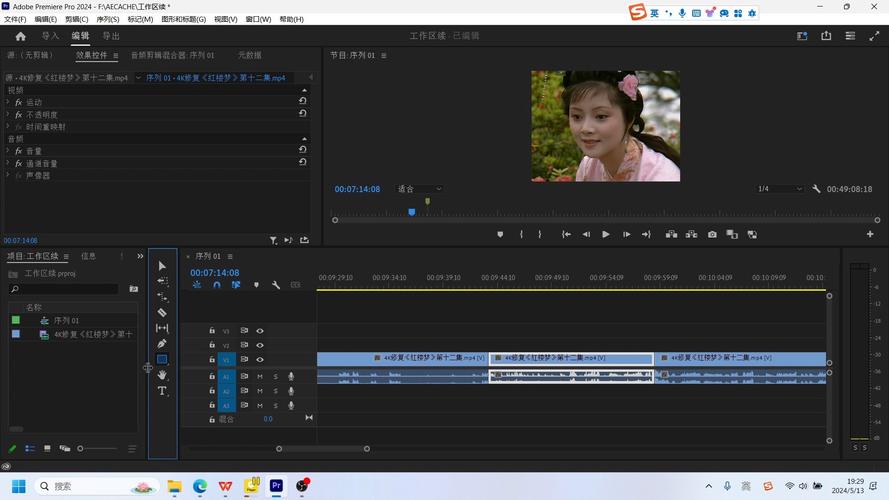This screenshot has width=889, height=500.
Task: Expand the Opacity (不透明度) effect
Action: pyautogui.click(x=8, y=115)
